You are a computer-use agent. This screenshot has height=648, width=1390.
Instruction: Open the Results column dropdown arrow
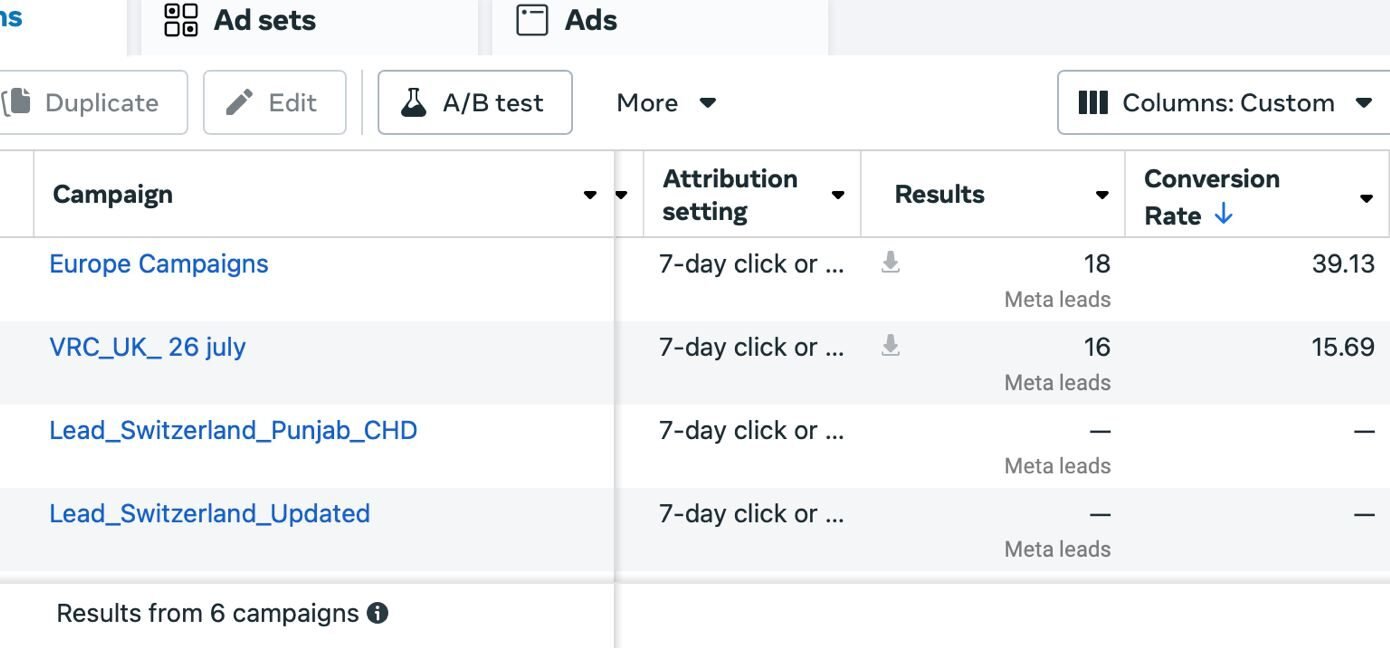1102,195
